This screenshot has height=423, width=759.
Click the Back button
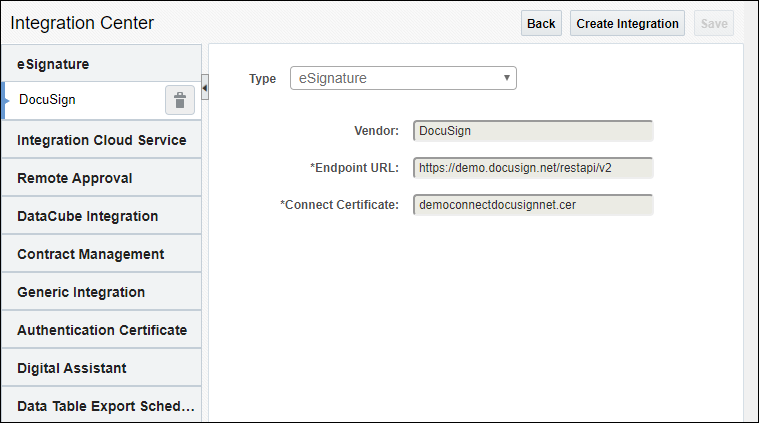click(x=541, y=23)
